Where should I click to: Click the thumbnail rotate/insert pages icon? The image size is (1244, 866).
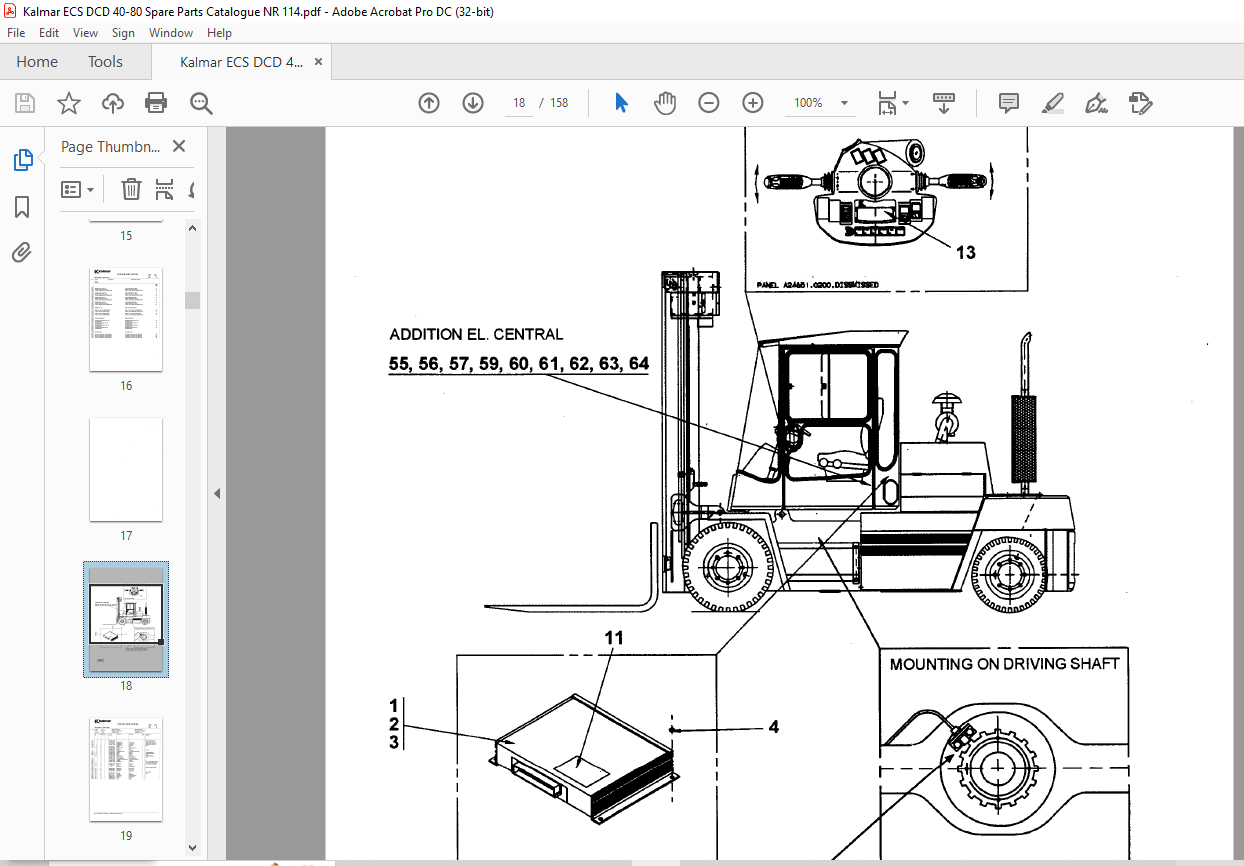(165, 189)
